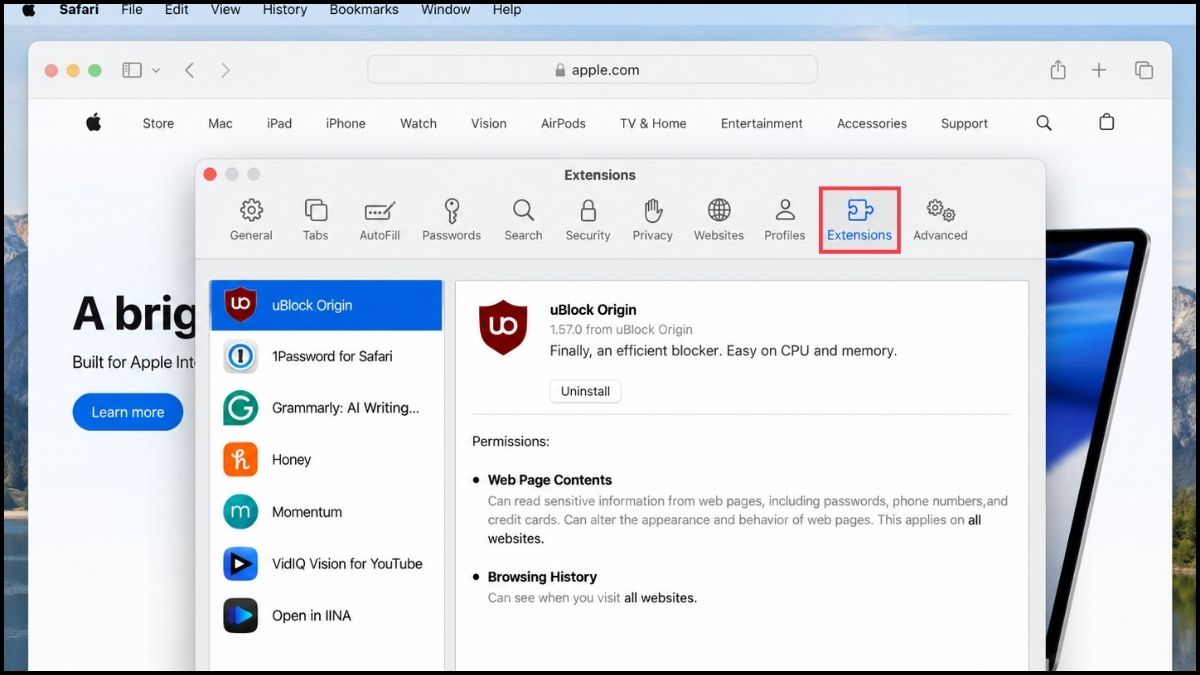Image resolution: width=1200 pixels, height=675 pixels.
Task: Open the Watch link on apple.com
Action: (418, 124)
